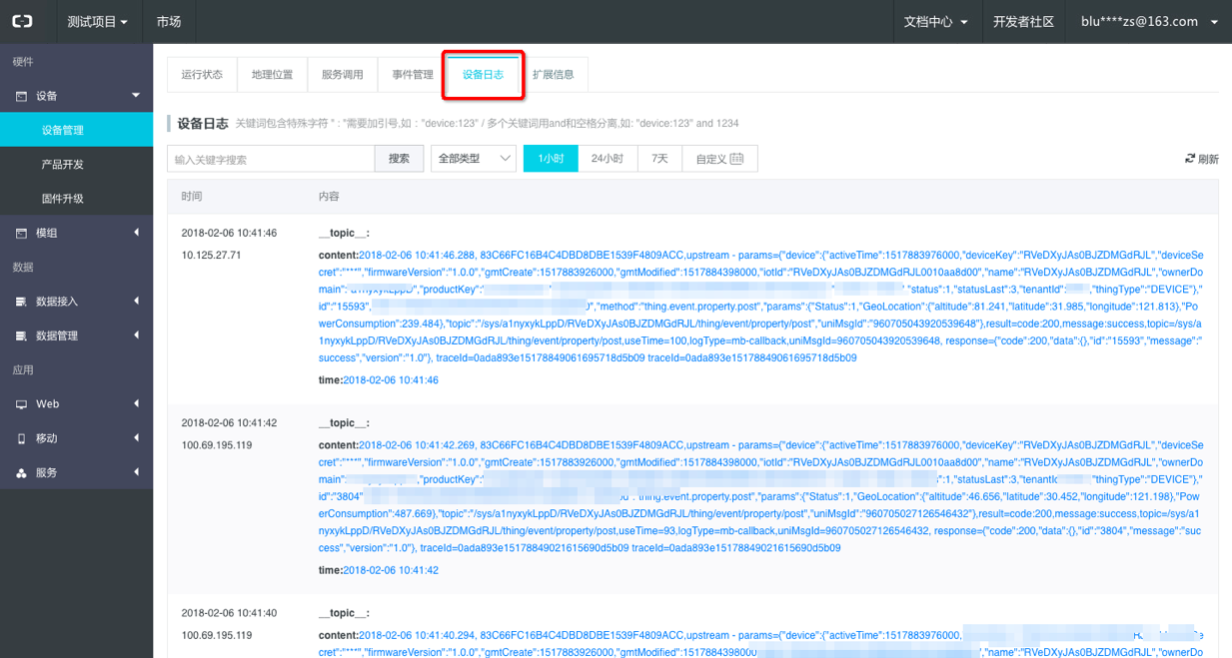Screen dimensions: 1232x658
Task: Go to 市场 in the top bar
Action: click(169, 21)
